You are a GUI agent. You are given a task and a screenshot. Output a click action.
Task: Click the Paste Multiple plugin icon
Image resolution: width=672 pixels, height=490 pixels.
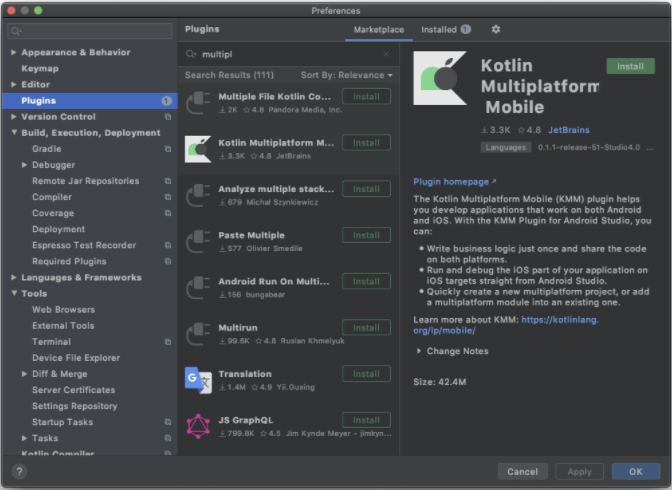[198, 241]
